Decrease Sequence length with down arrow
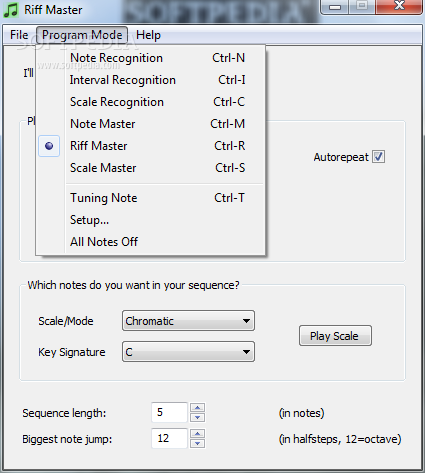425x473 pixels. (198, 417)
